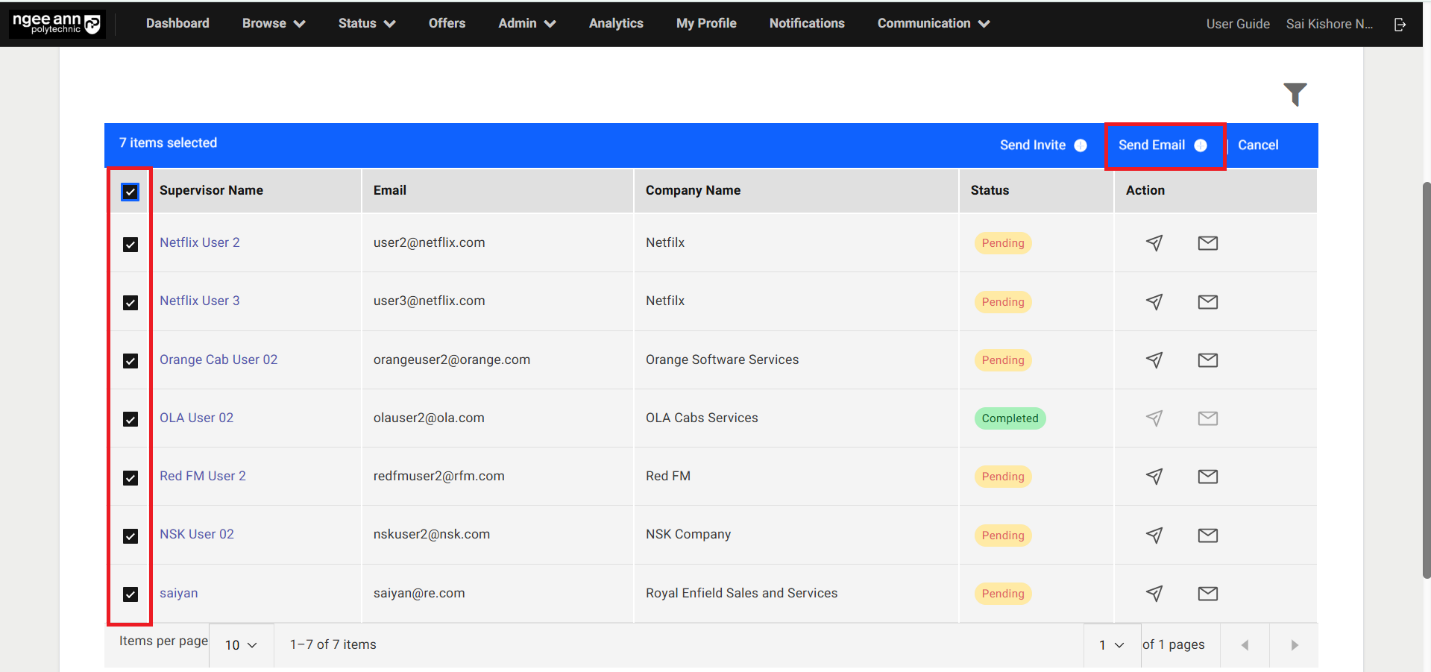
Task: Click email envelope icon for Red FM User 2
Action: 1207,477
